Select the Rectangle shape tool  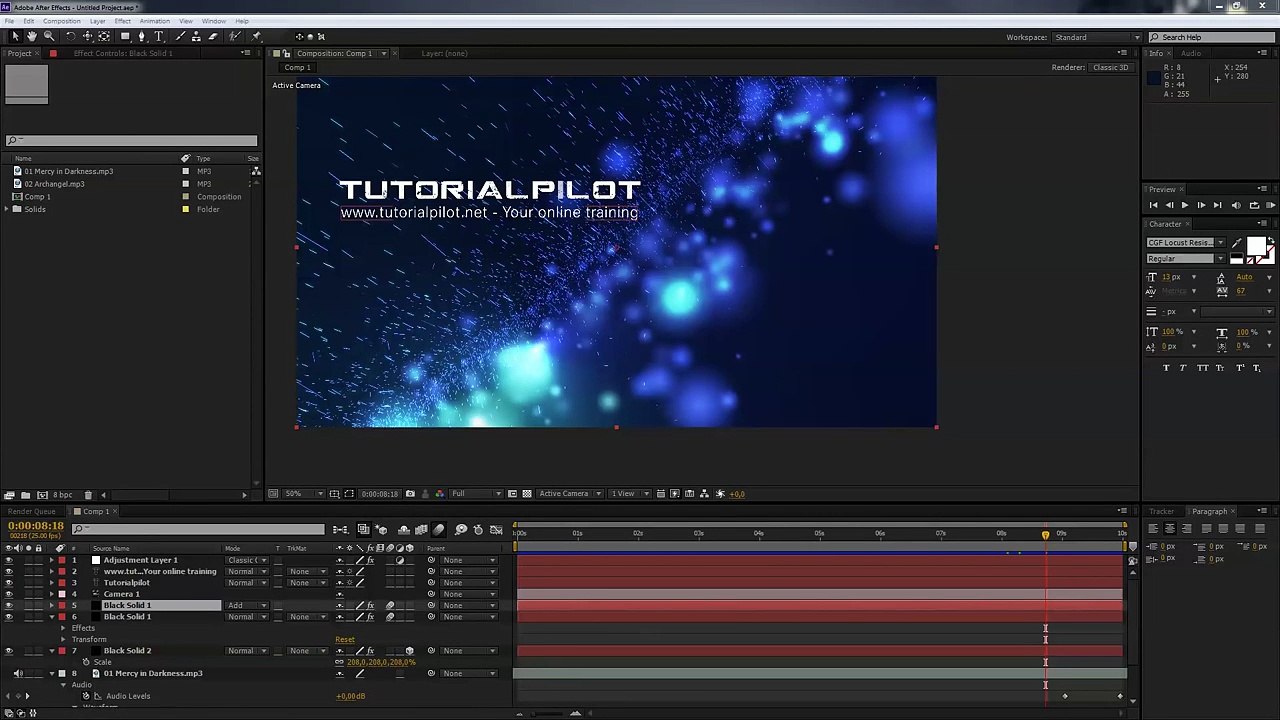(125, 37)
